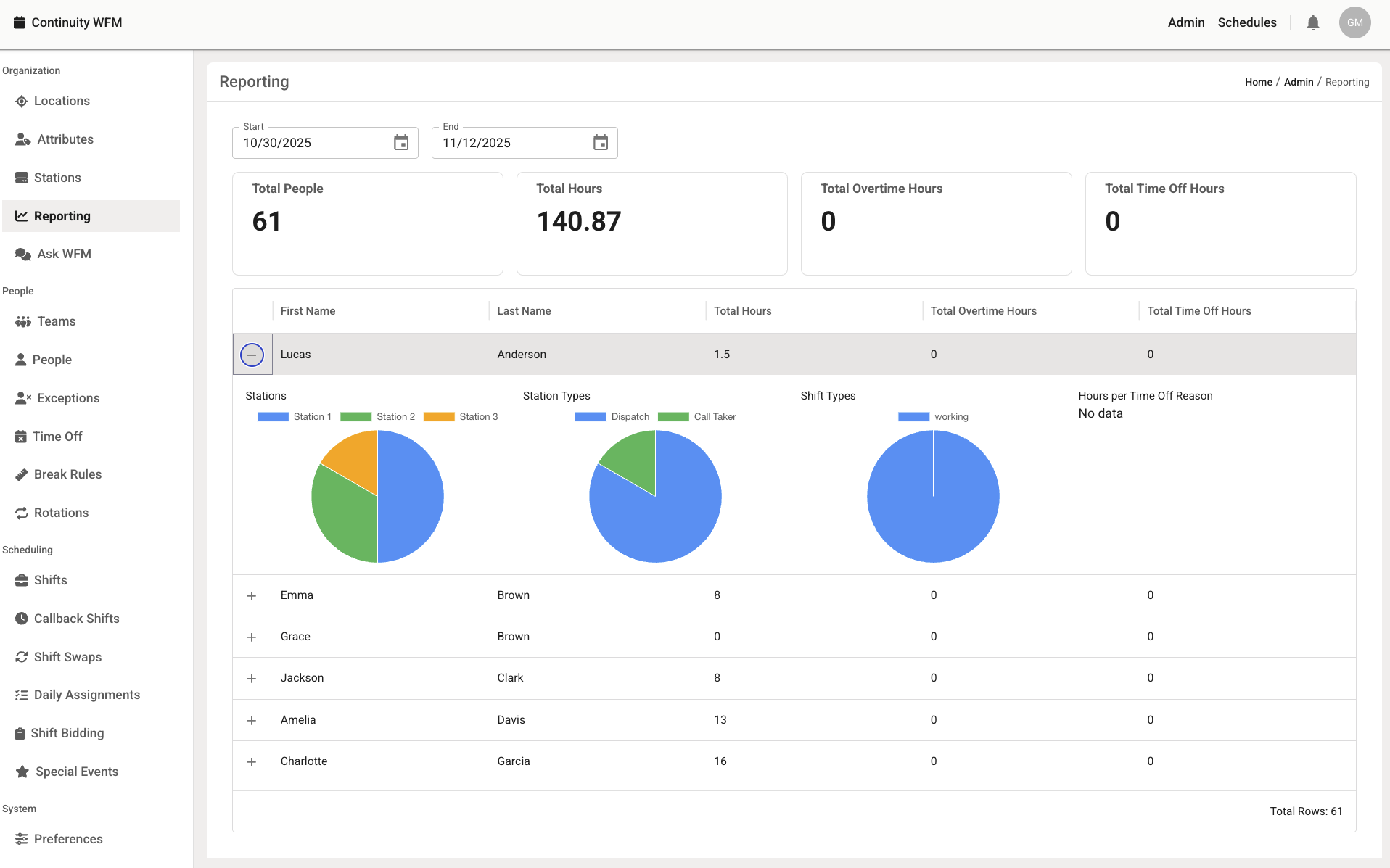The image size is (1390, 868).
Task: Open Shift Swaps in sidebar
Action: 67,657
